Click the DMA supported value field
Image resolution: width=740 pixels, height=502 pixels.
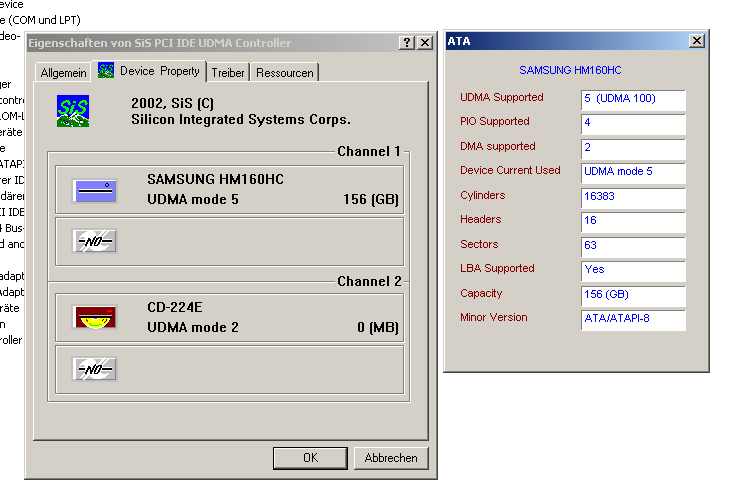coord(633,149)
